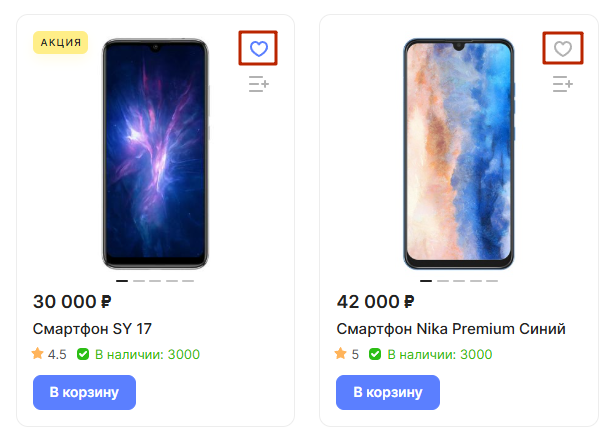The height and width of the screenshot is (436, 612).
Task: Favorite the Nika Premium Синий phone via heart
Action: click(x=563, y=48)
